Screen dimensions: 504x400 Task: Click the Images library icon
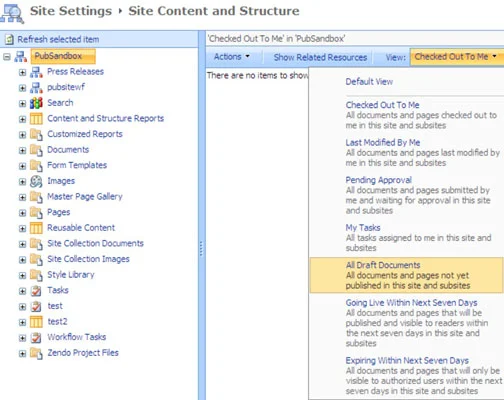[x=36, y=181]
